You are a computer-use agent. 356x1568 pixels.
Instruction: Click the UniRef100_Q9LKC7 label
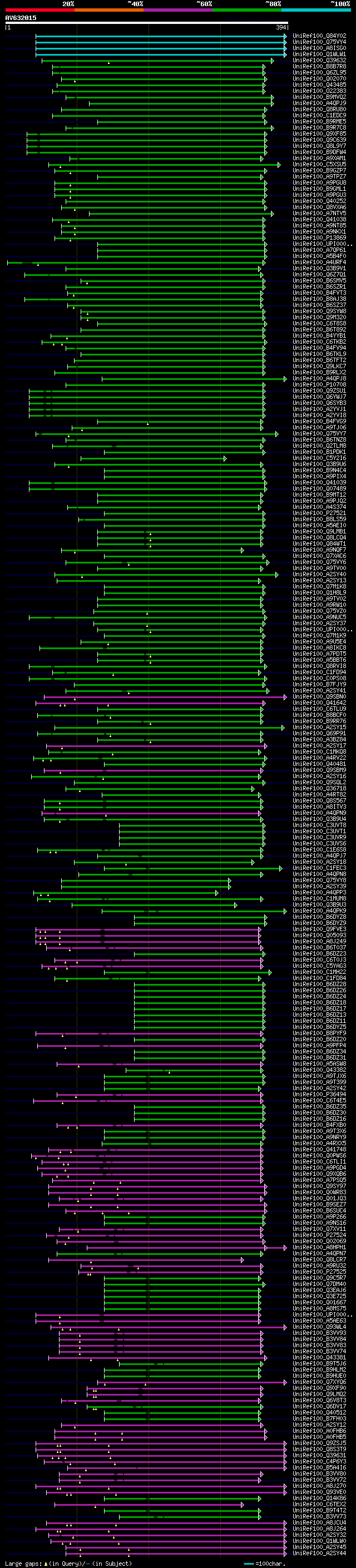coord(319,367)
